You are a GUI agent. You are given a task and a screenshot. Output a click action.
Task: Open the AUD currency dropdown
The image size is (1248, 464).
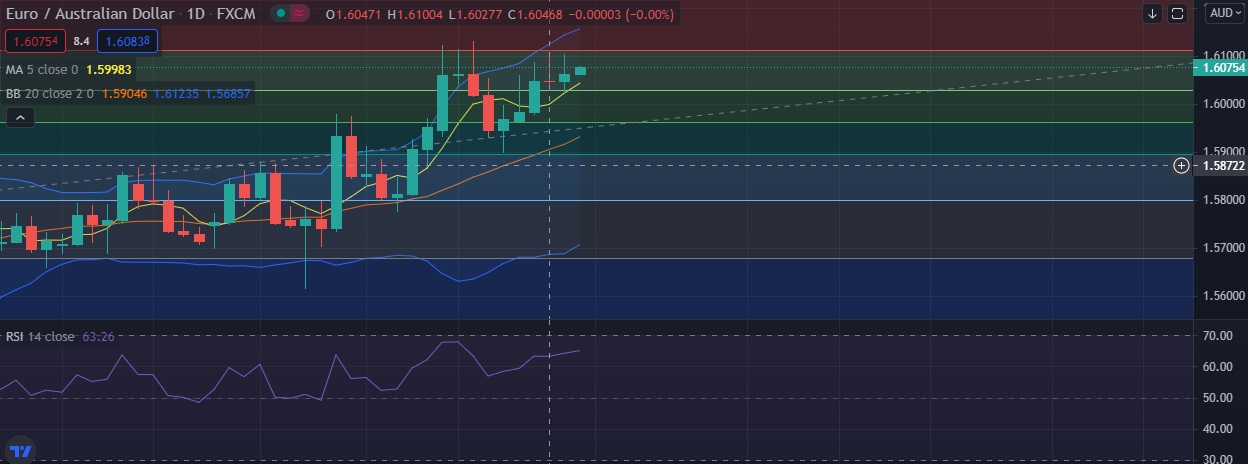[x=1225, y=13]
